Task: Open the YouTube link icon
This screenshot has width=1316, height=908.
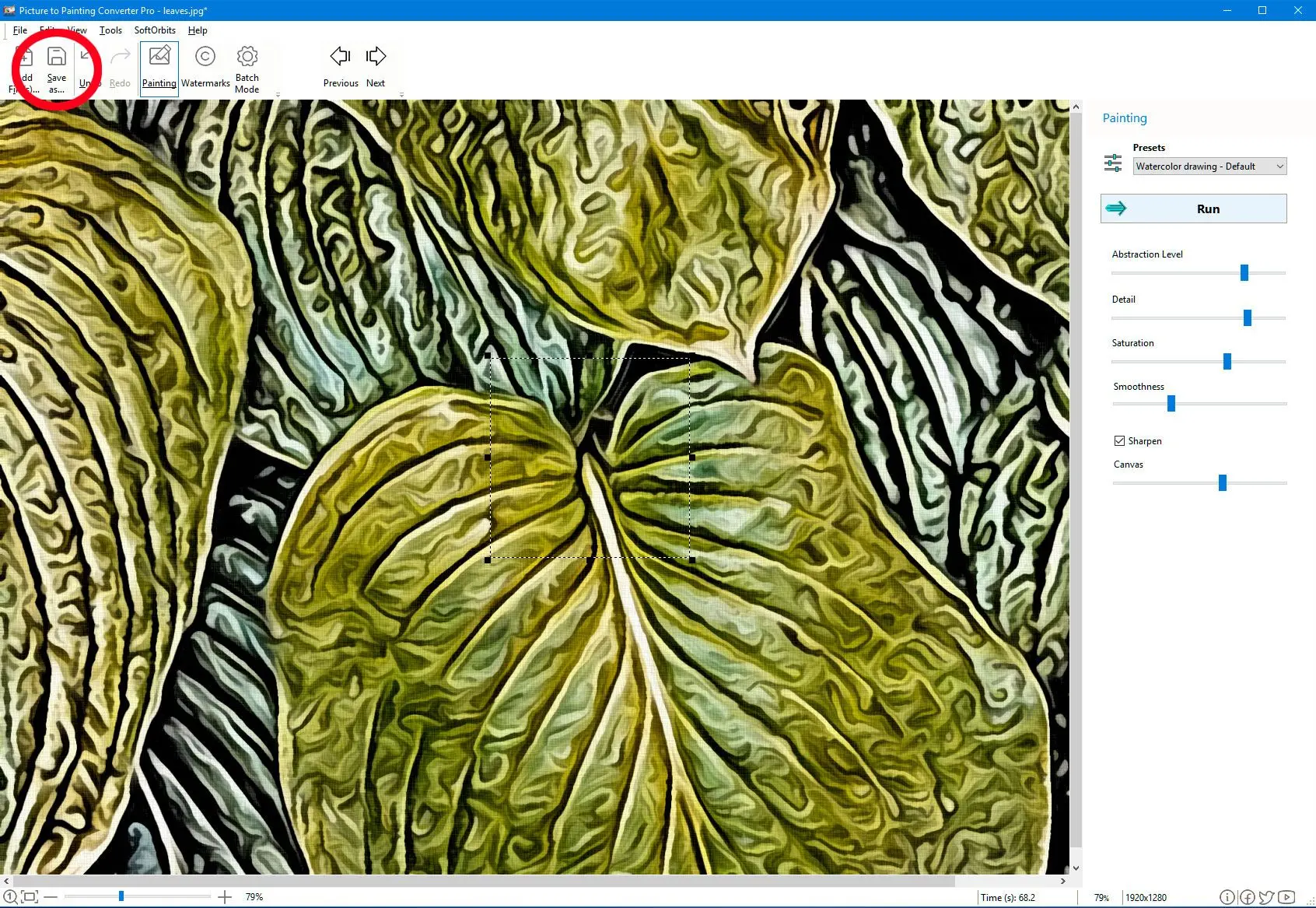Action: tap(1286, 897)
